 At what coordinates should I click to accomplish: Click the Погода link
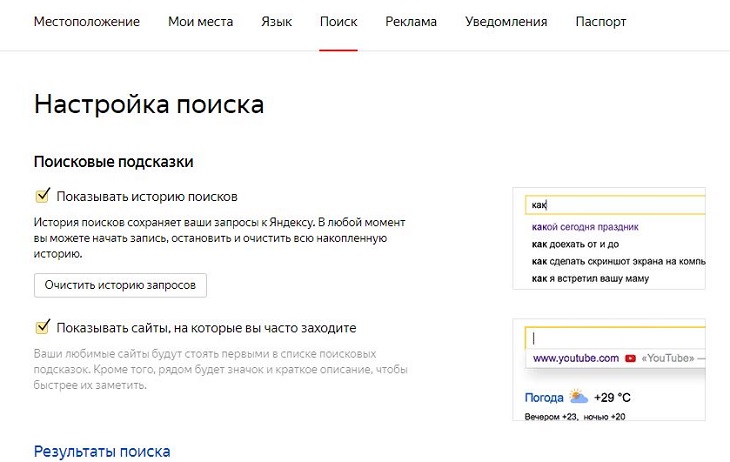[x=544, y=398]
